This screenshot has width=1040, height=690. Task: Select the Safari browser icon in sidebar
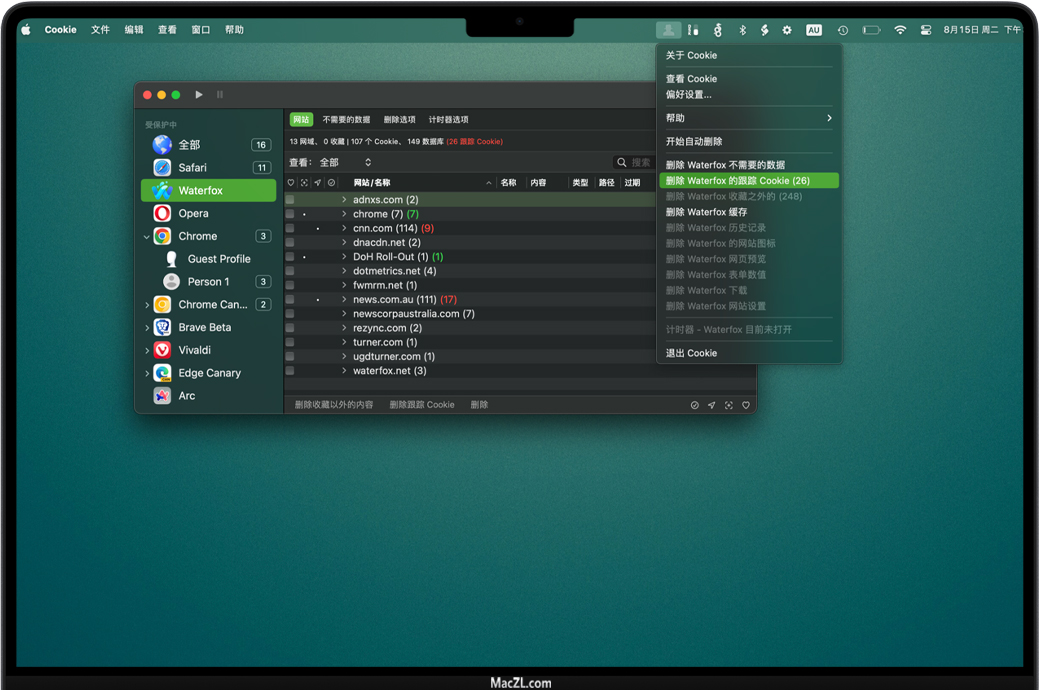[x=162, y=168]
